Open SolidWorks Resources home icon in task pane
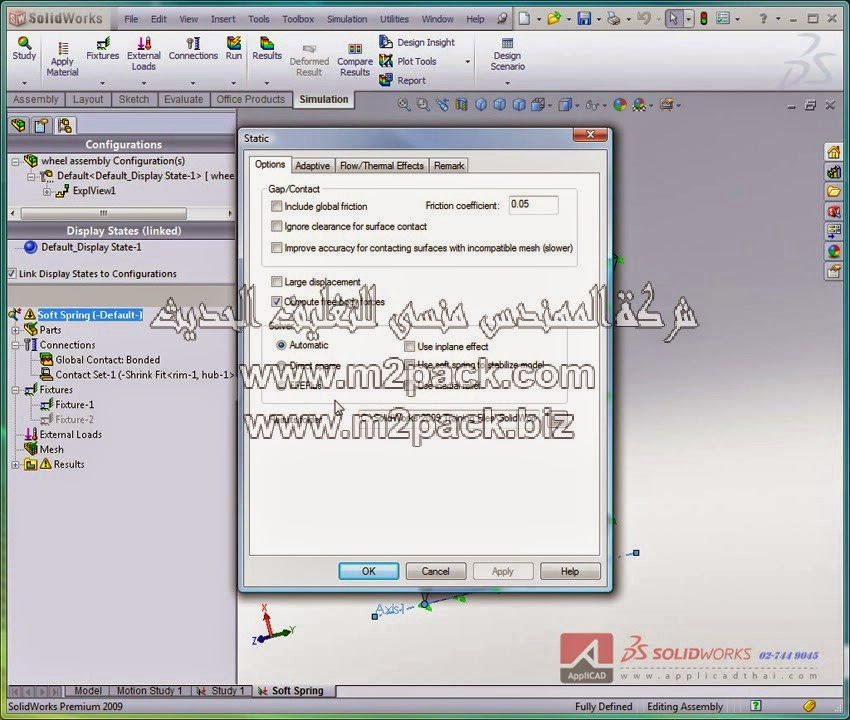850x720 pixels. pyautogui.click(x=833, y=152)
